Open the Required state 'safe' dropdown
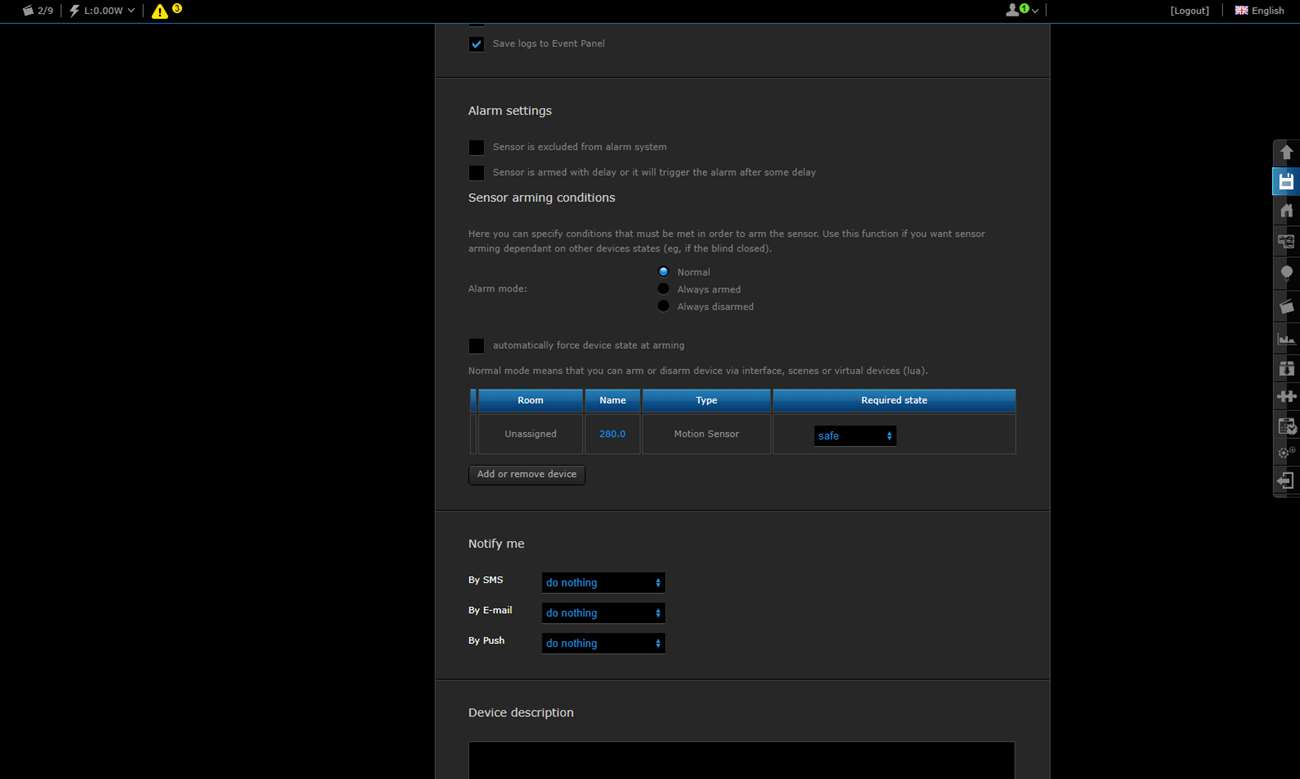The height and width of the screenshot is (779, 1300). (x=854, y=436)
